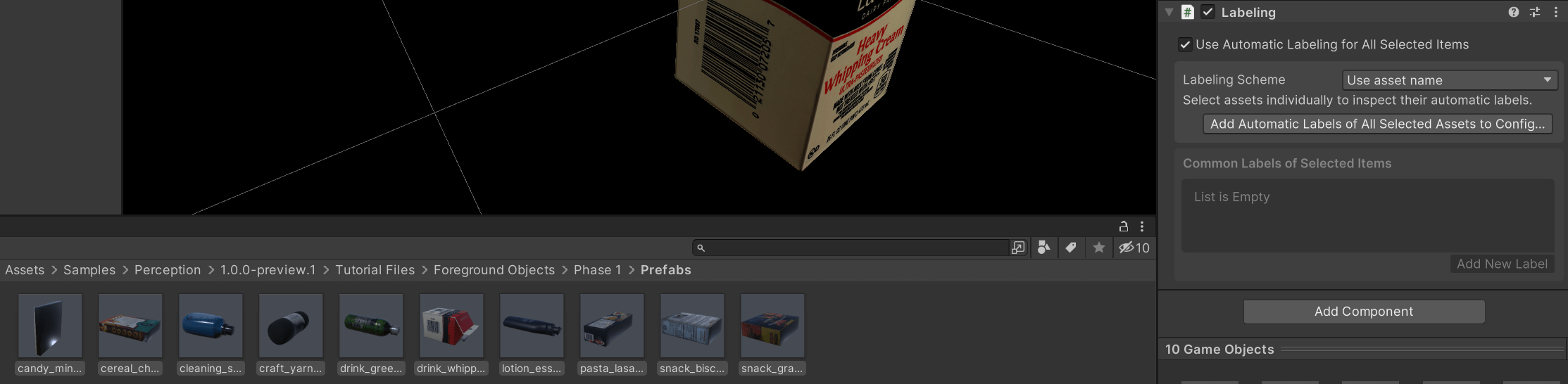Expand breadcrumb arrow after Perception

(211, 270)
